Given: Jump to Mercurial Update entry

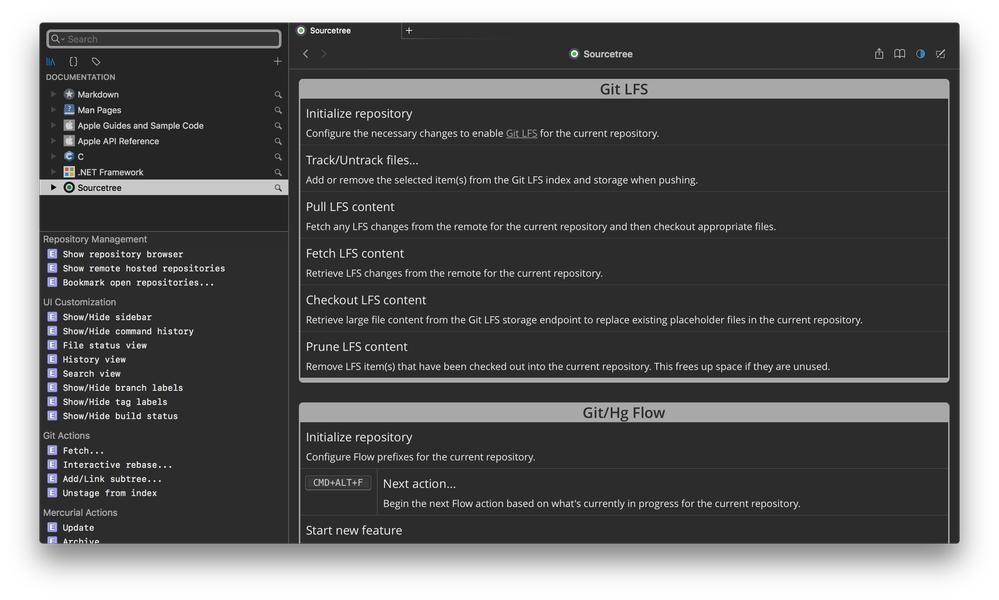Looking at the screenshot, I should 78,527.
